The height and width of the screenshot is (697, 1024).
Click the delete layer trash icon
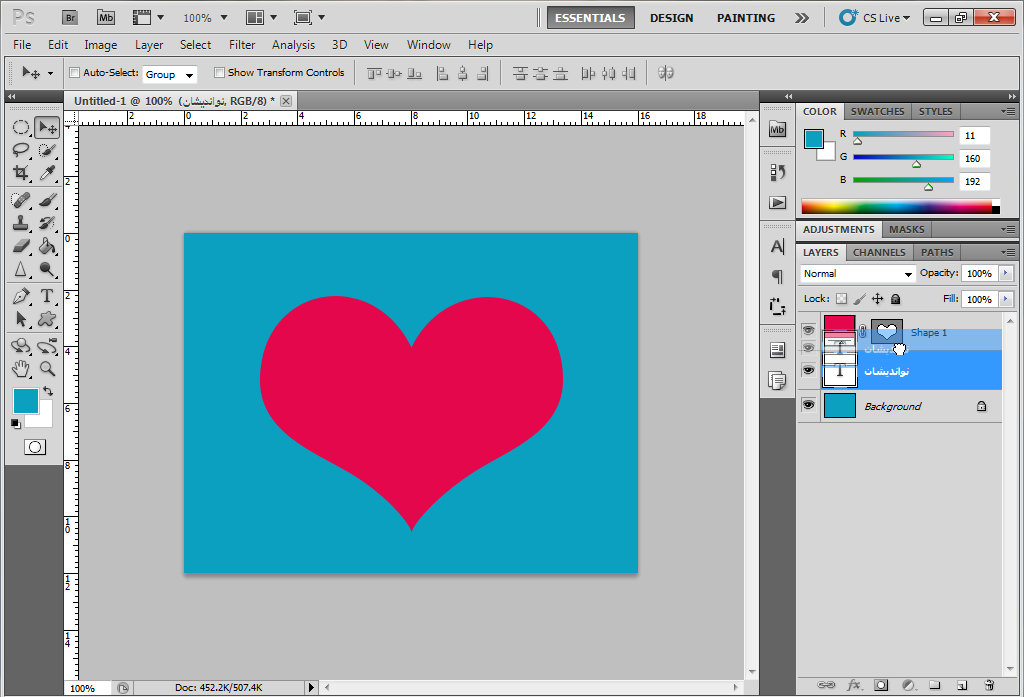point(988,685)
